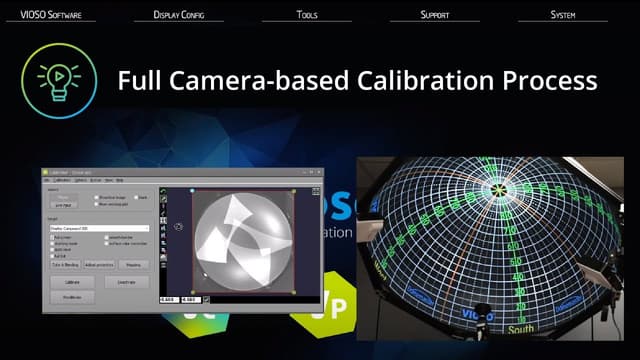Click the undo arrow at top of viewer toolbar
Screen dimensions: 640x360
coord(163,191)
